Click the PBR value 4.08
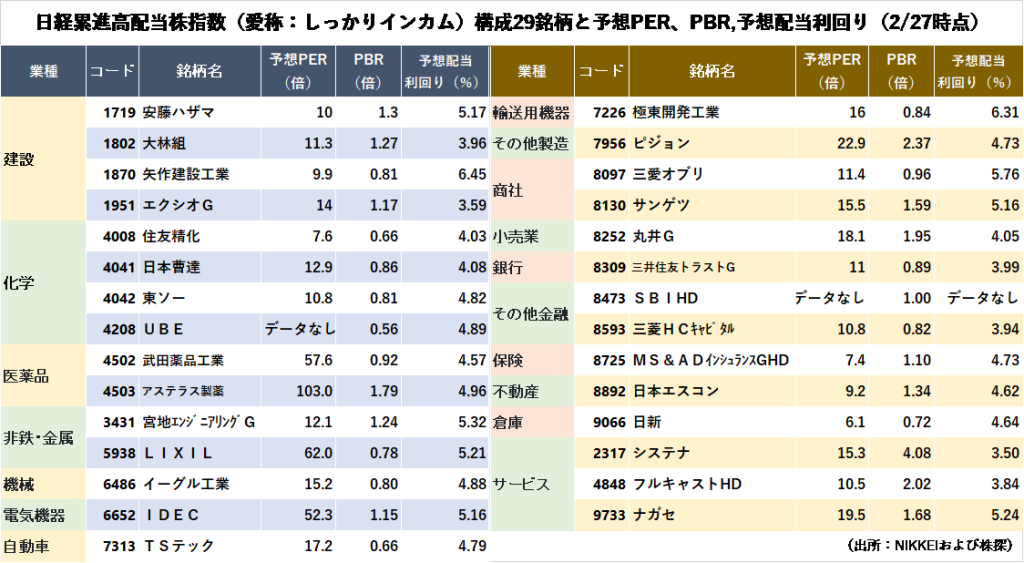The width and height of the screenshot is (1024, 563). (x=917, y=453)
